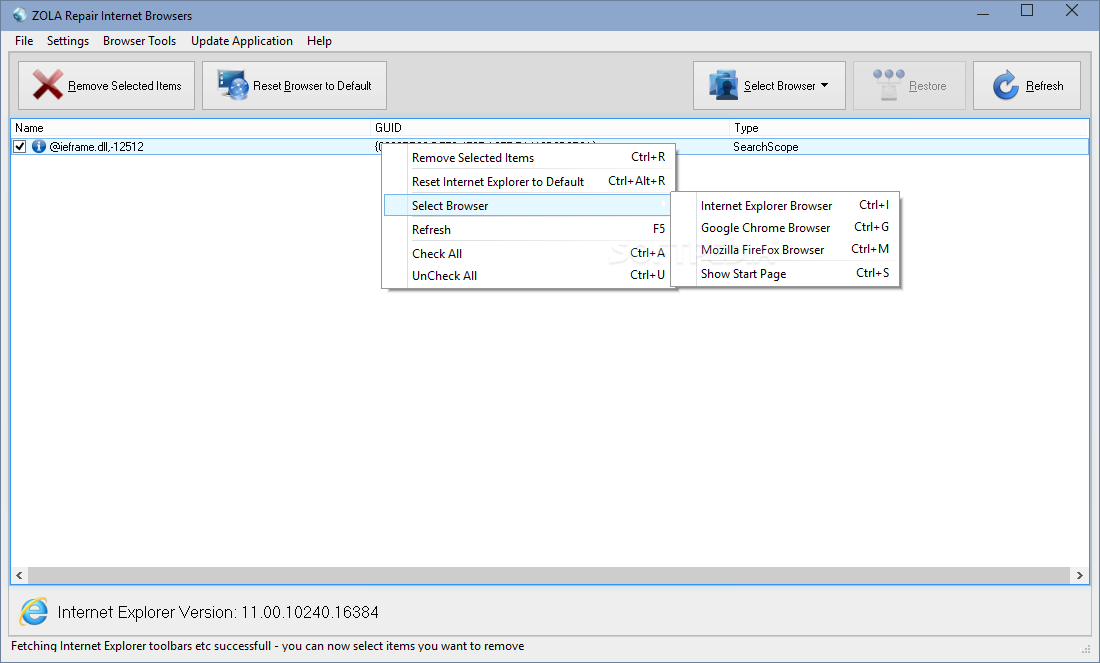1100x663 pixels.
Task: Select Show Start Page in the submenu
Action: click(x=785, y=274)
